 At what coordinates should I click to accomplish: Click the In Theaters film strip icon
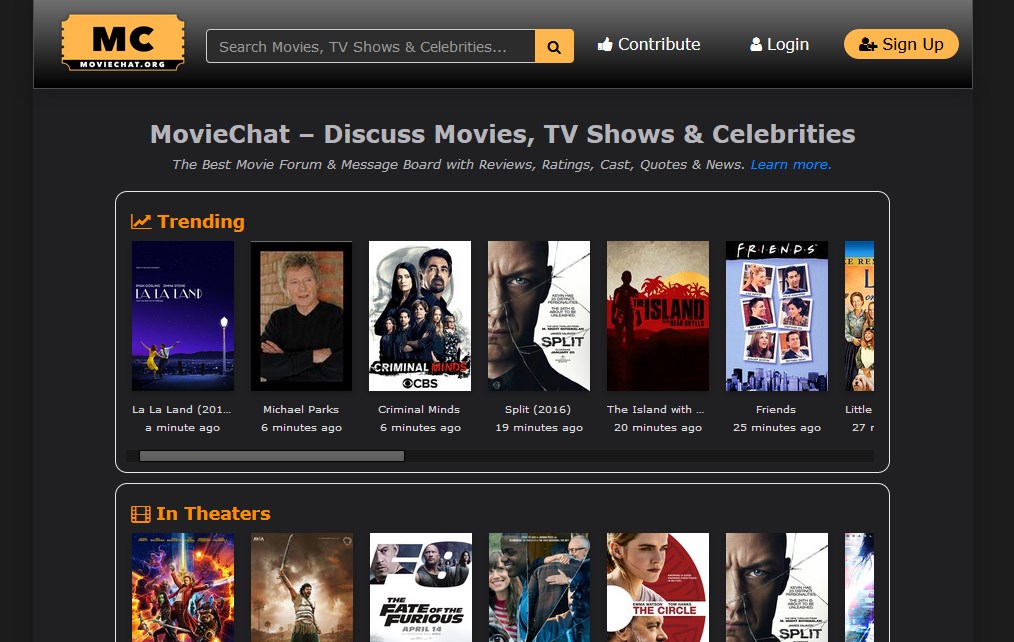tap(140, 514)
